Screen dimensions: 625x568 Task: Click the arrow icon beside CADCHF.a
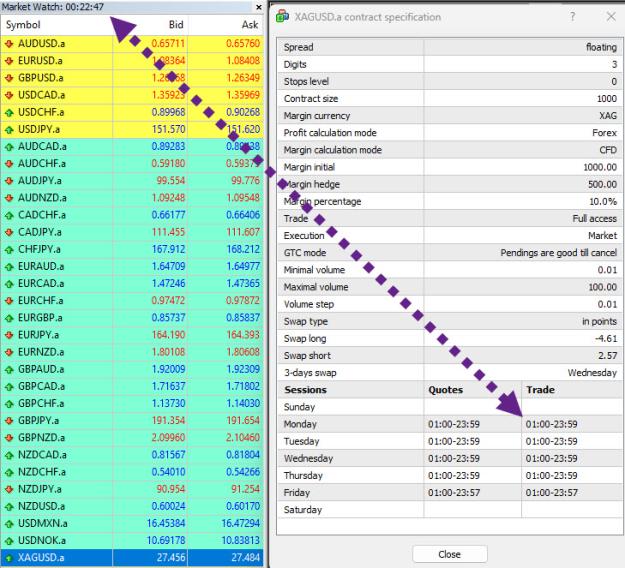[x=9, y=215]
